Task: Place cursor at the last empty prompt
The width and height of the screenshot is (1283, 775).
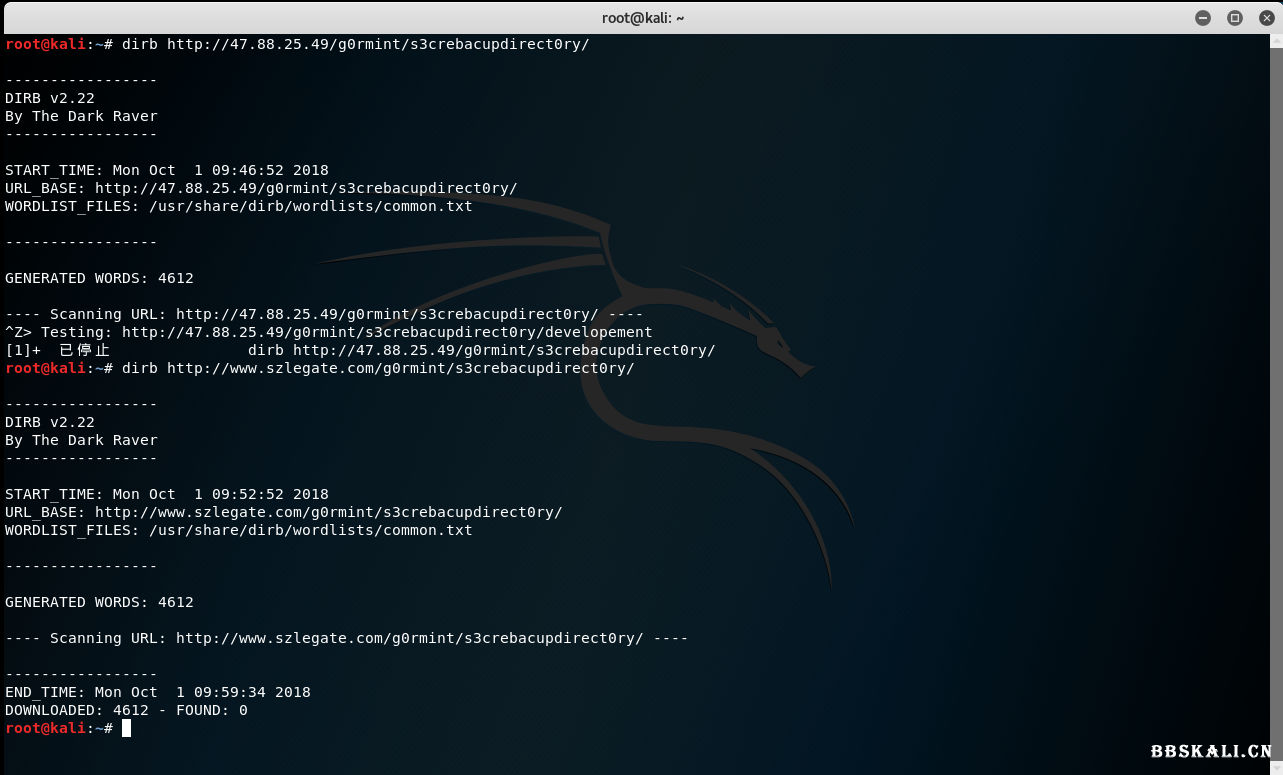Action: pyautogui.click(x=126, y=728)
